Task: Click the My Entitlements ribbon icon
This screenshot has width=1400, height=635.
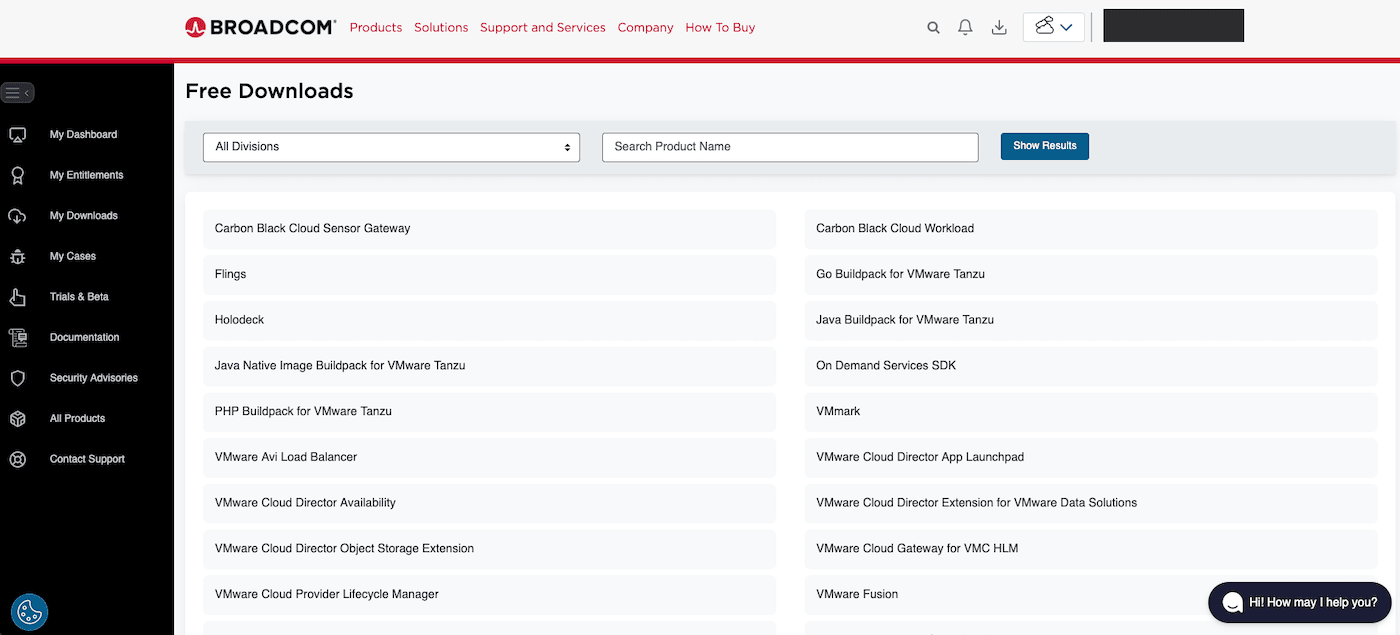Action: tap(17, 176)
